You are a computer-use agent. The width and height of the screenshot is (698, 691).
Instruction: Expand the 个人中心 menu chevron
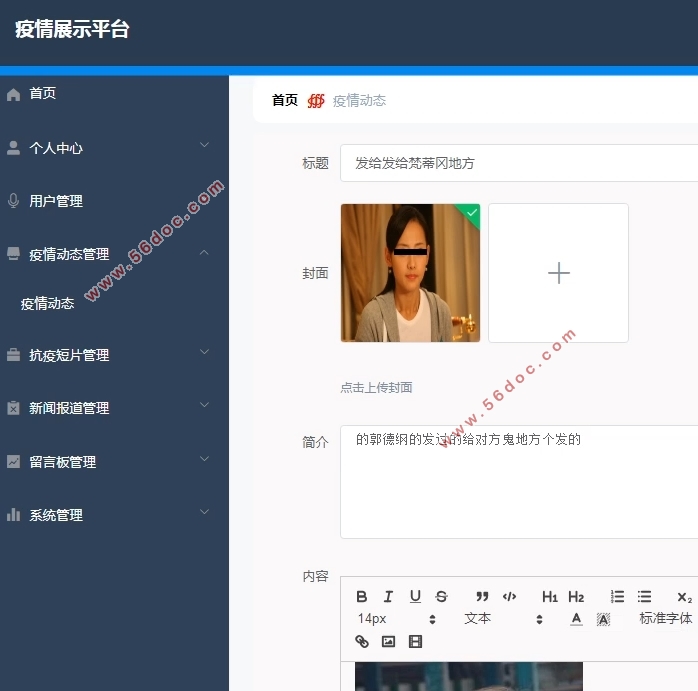[204, 145]
